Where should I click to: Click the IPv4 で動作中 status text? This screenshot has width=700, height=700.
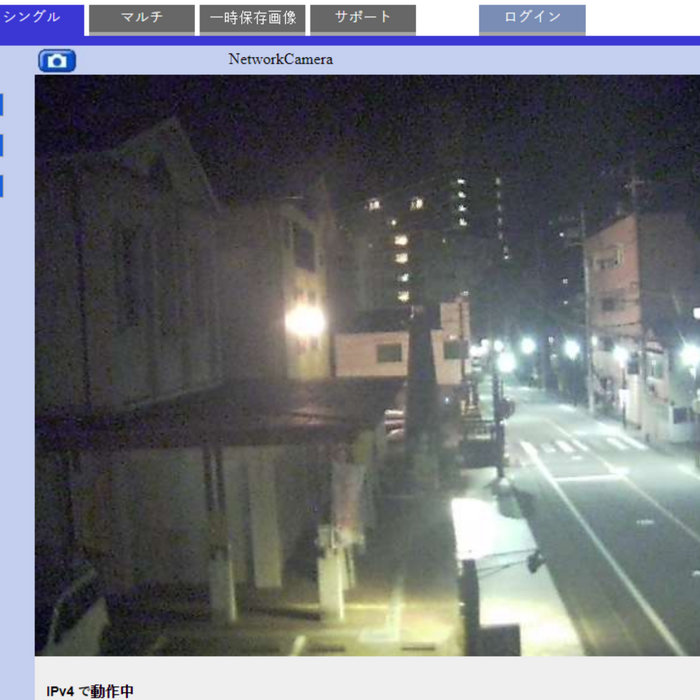click(x=90, y=691)
